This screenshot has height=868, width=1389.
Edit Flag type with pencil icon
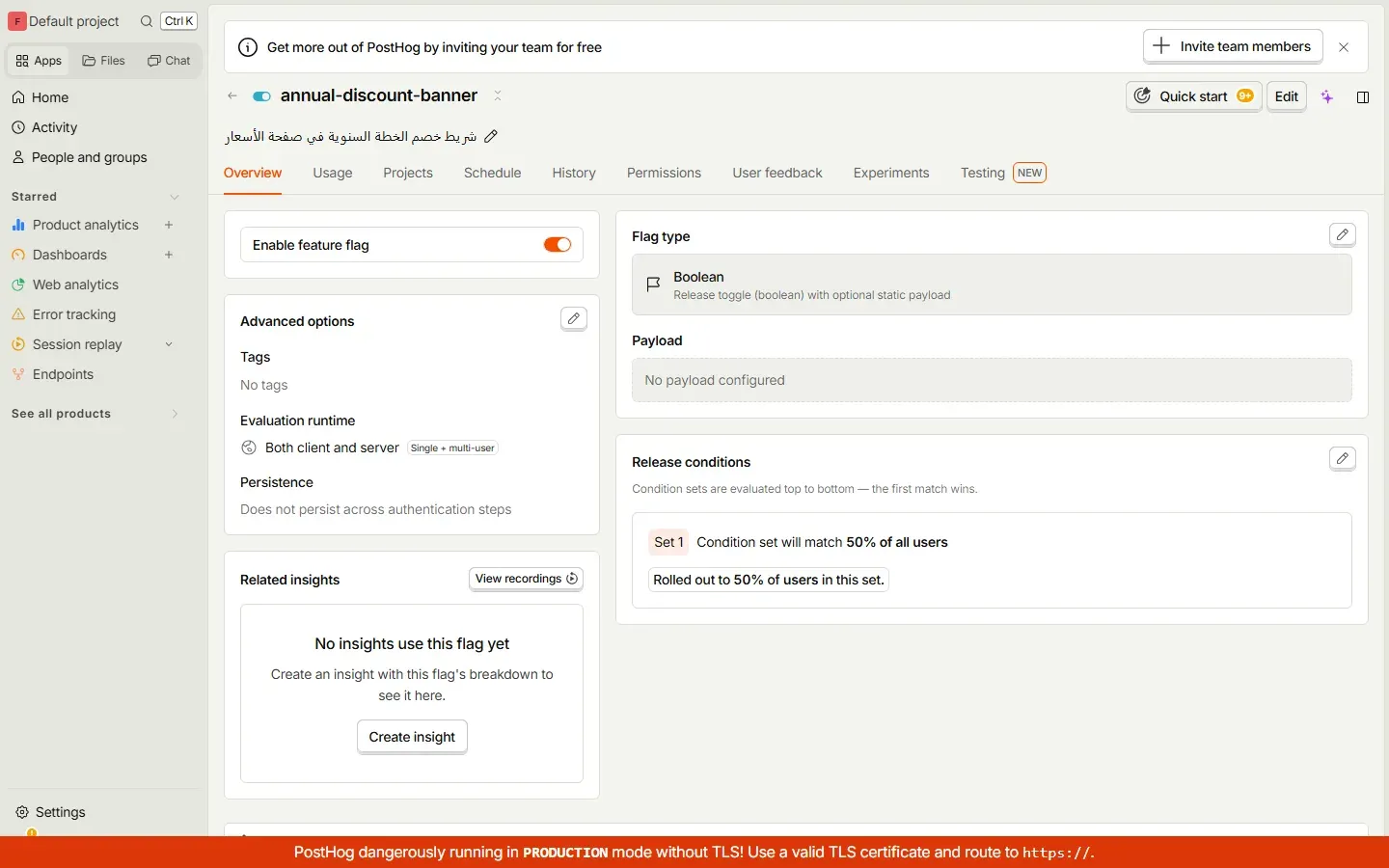(x=1343, y=234)
